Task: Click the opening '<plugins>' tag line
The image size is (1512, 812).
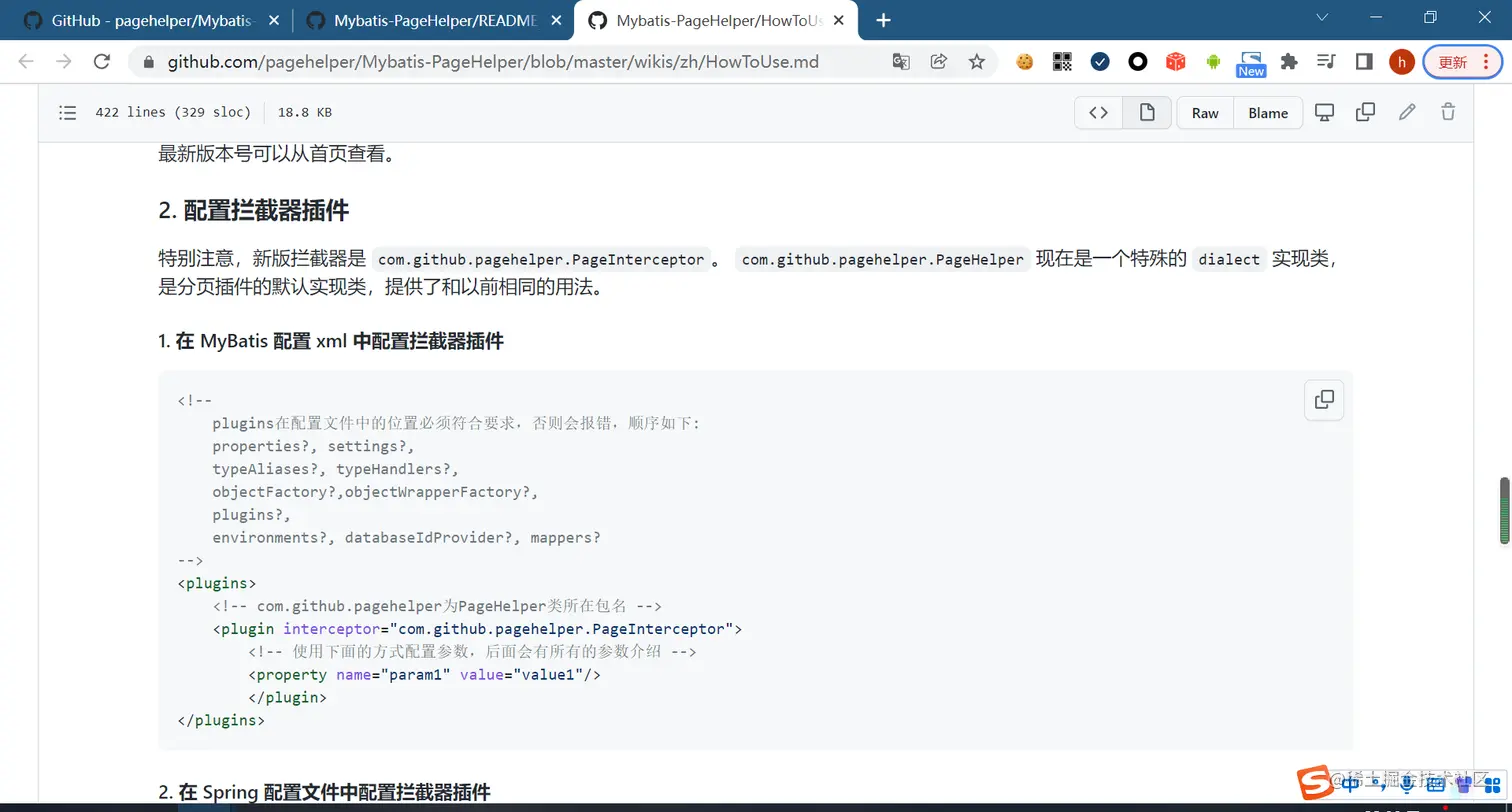Action: tap(217, 583)
